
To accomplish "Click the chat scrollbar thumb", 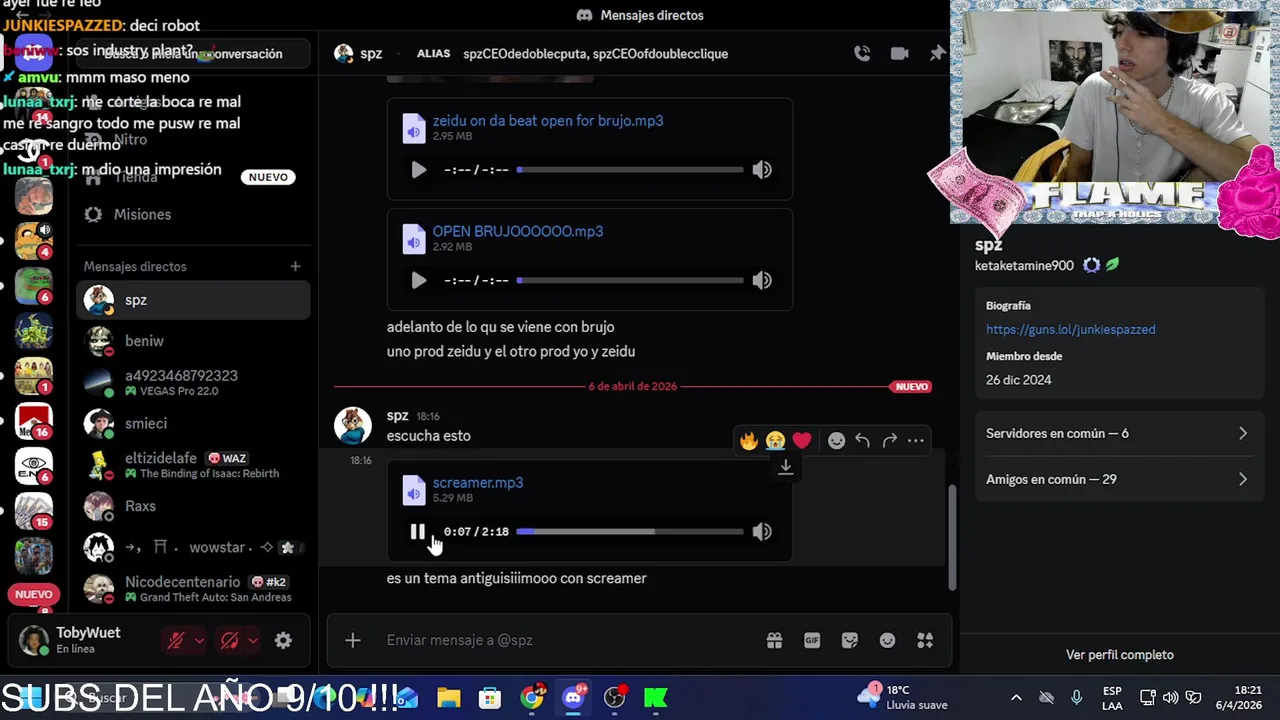I will [x=952, y=537].
